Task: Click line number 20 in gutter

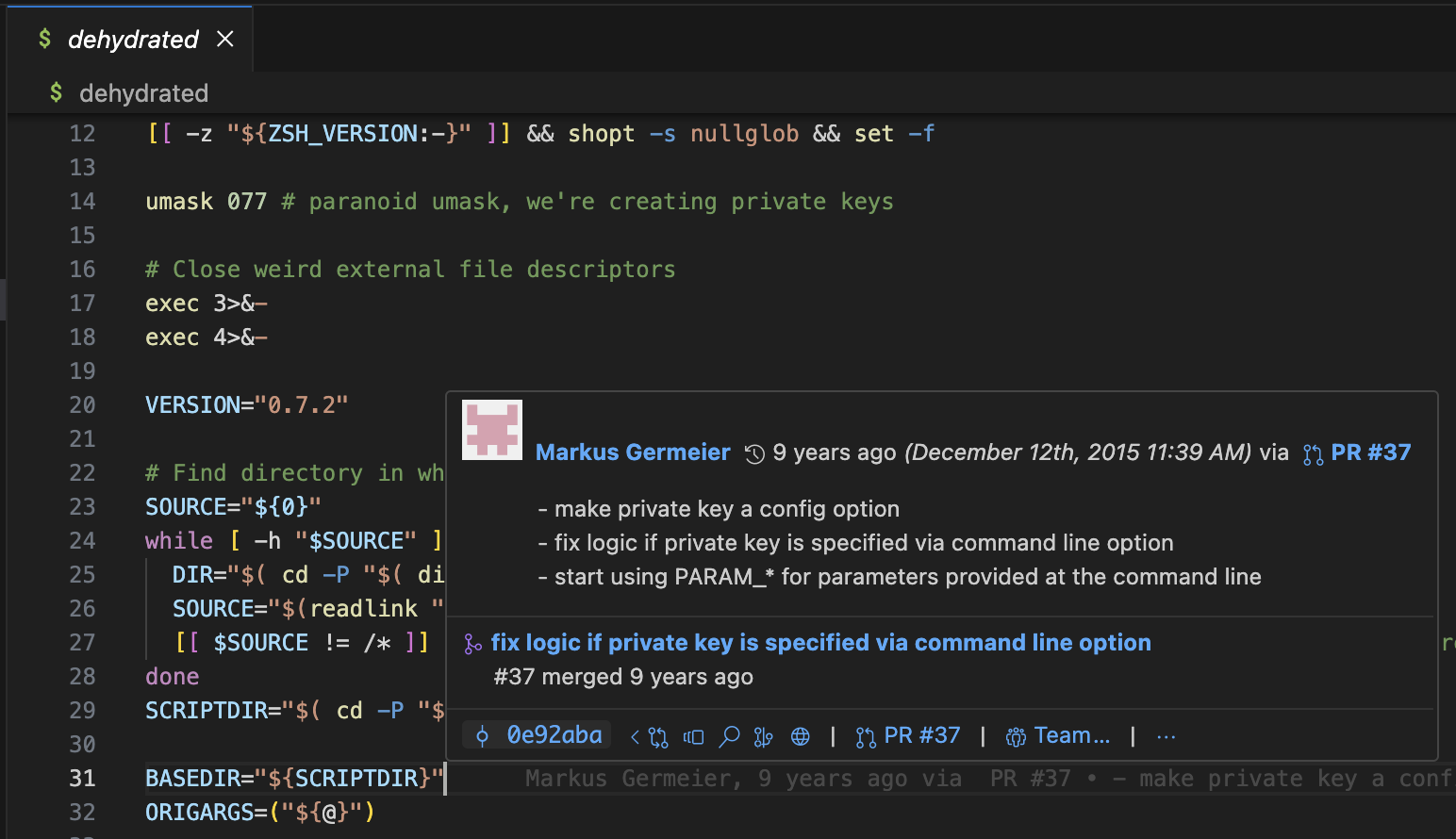Action: (x=82, y=405)
